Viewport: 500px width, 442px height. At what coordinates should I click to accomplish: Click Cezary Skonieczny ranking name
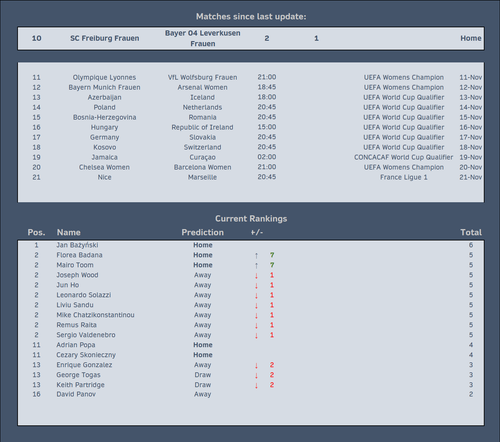[86, 355]
